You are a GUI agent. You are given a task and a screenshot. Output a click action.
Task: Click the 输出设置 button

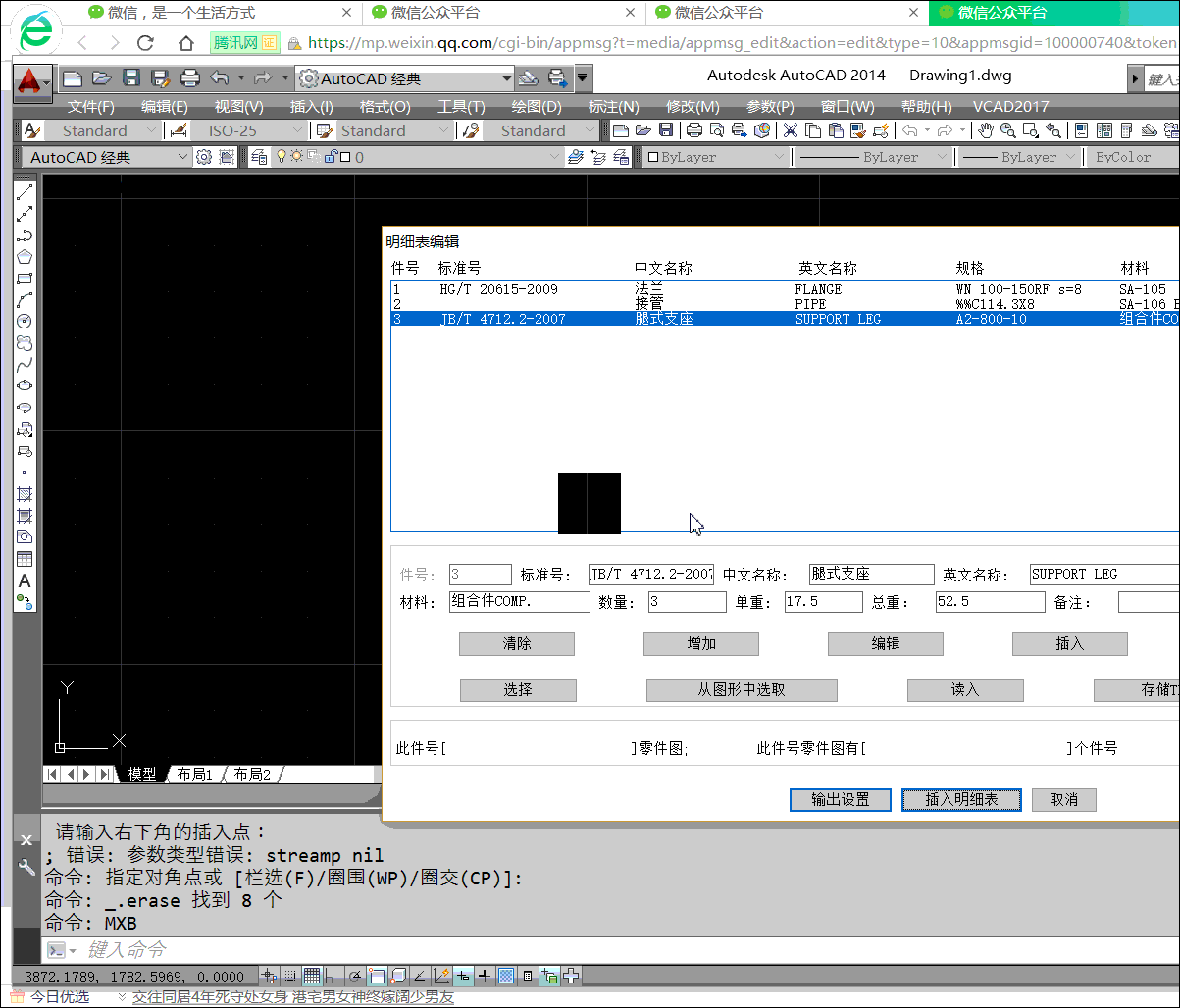click(841, 800)
